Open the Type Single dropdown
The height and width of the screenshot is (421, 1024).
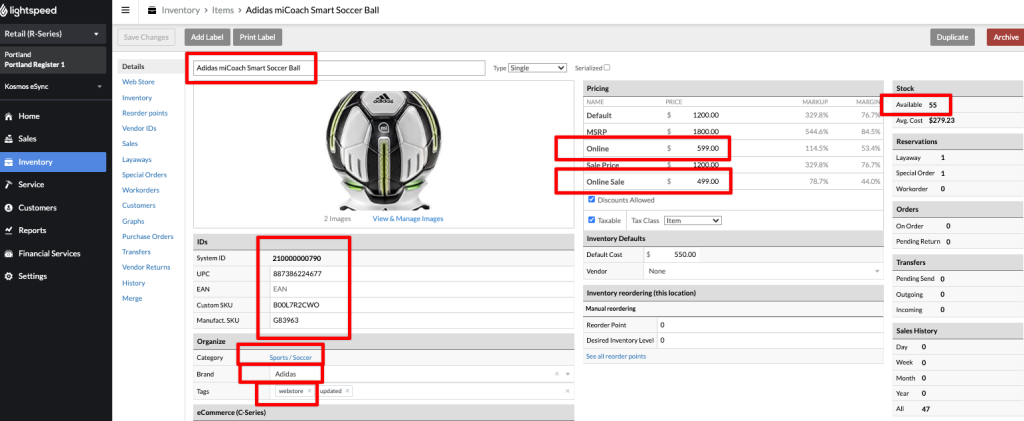(x=537, y=67)
